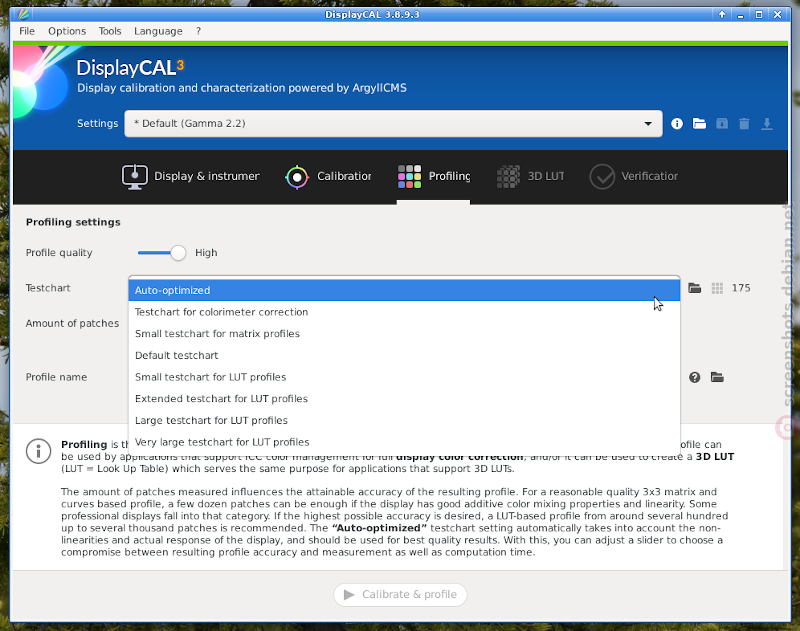Choose Very large testchart for LUT profiles
The width and height of the screenshot is (800, 631).
[x=404, y=442]
